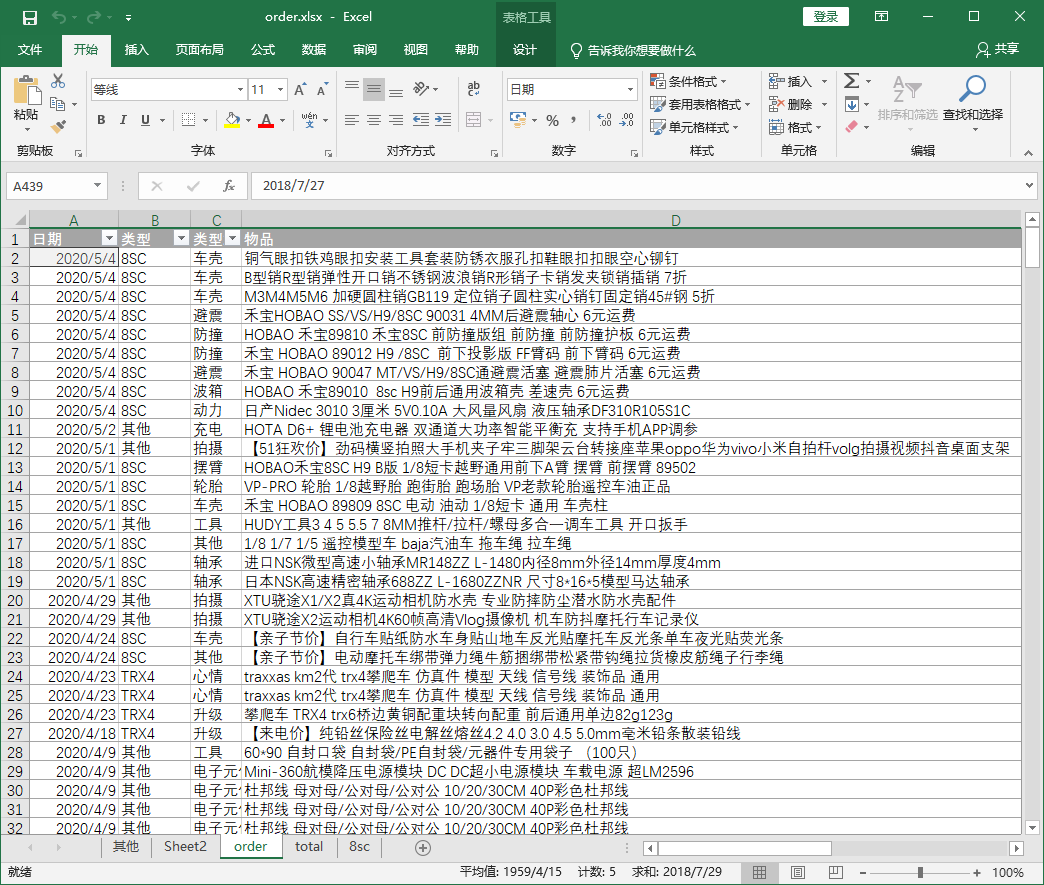Open Find and Select magnifier

(973, 89)
